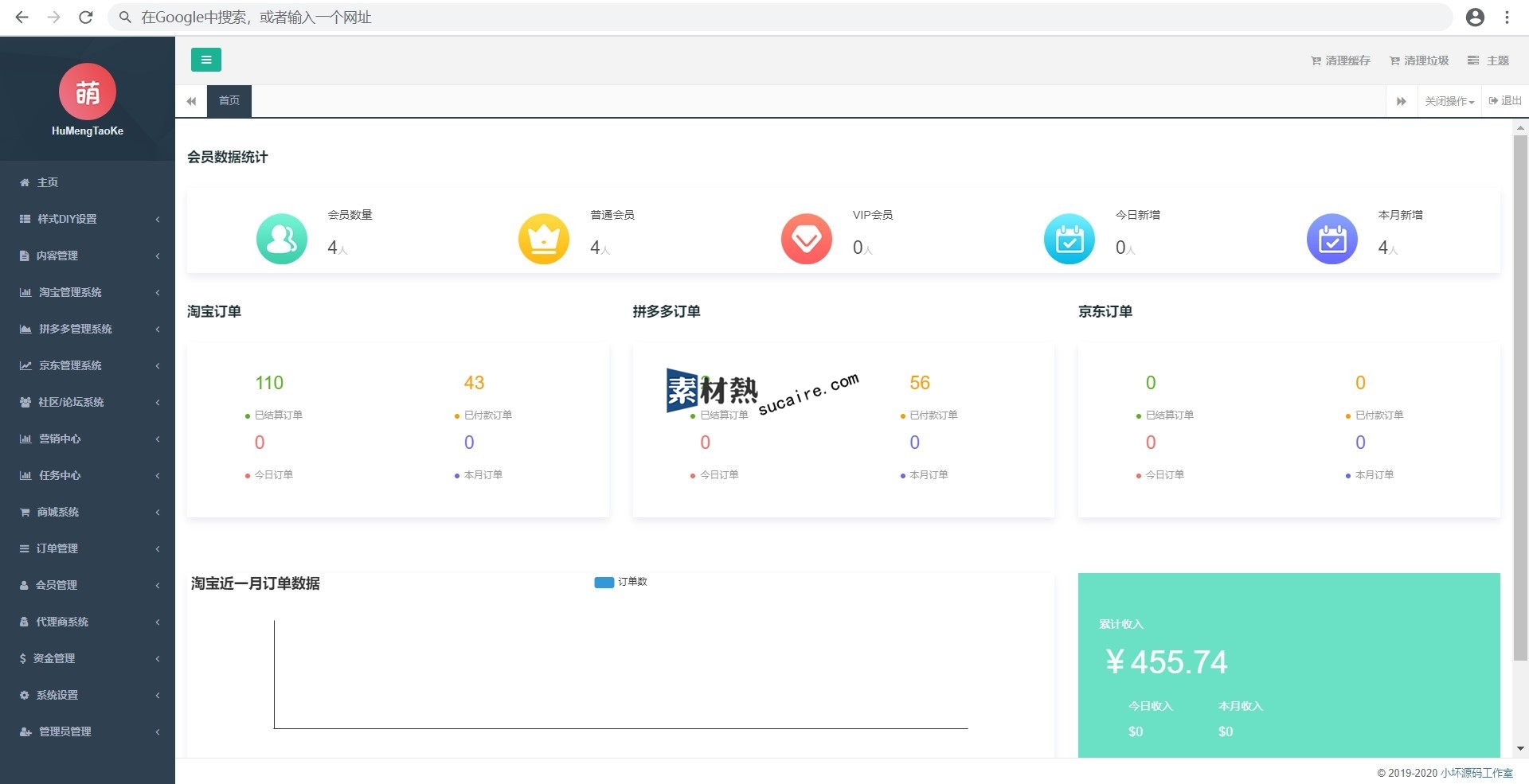Image resolution: width=1529 pixels, height=784 pixels.
Task: Click the VIP会员 red heart icon
Action: [807, 239]
